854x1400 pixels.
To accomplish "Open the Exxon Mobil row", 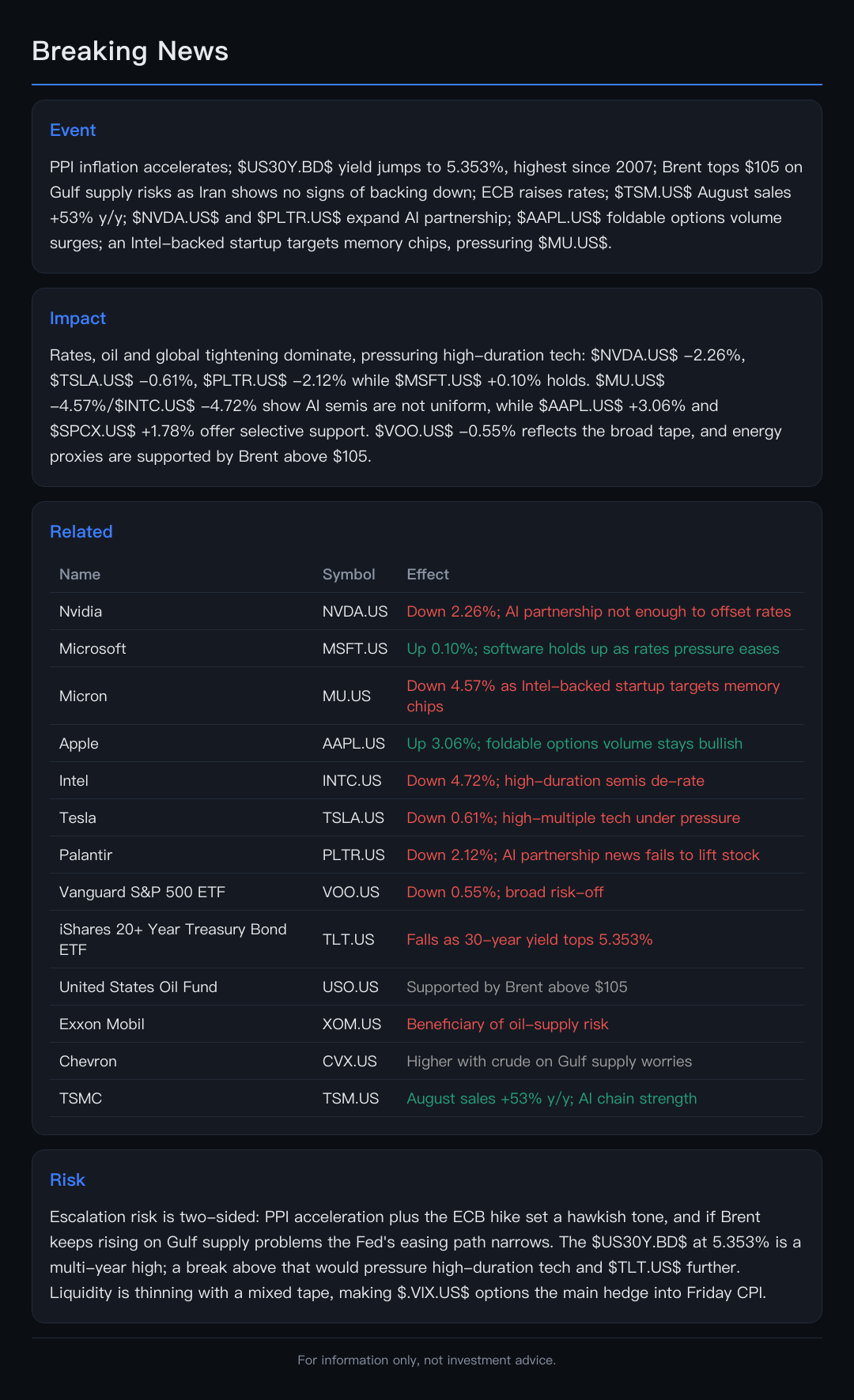I will [427, 1024].
